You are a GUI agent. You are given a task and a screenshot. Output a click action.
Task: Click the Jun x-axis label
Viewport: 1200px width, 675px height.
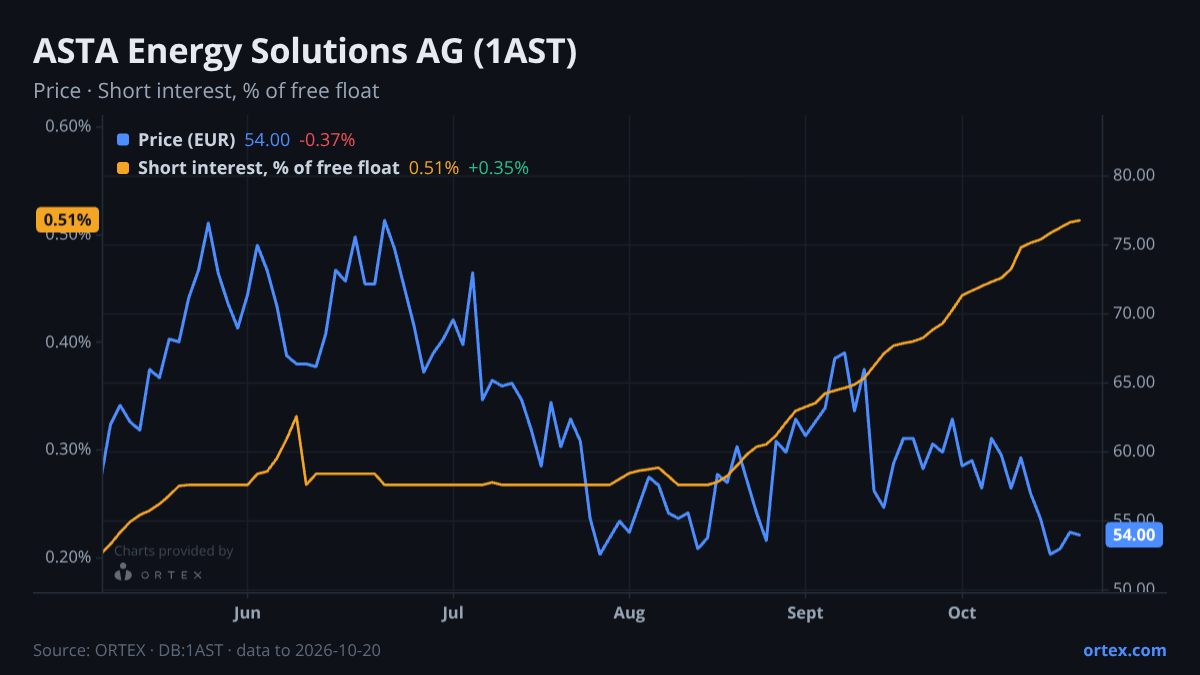coord(246,612)
